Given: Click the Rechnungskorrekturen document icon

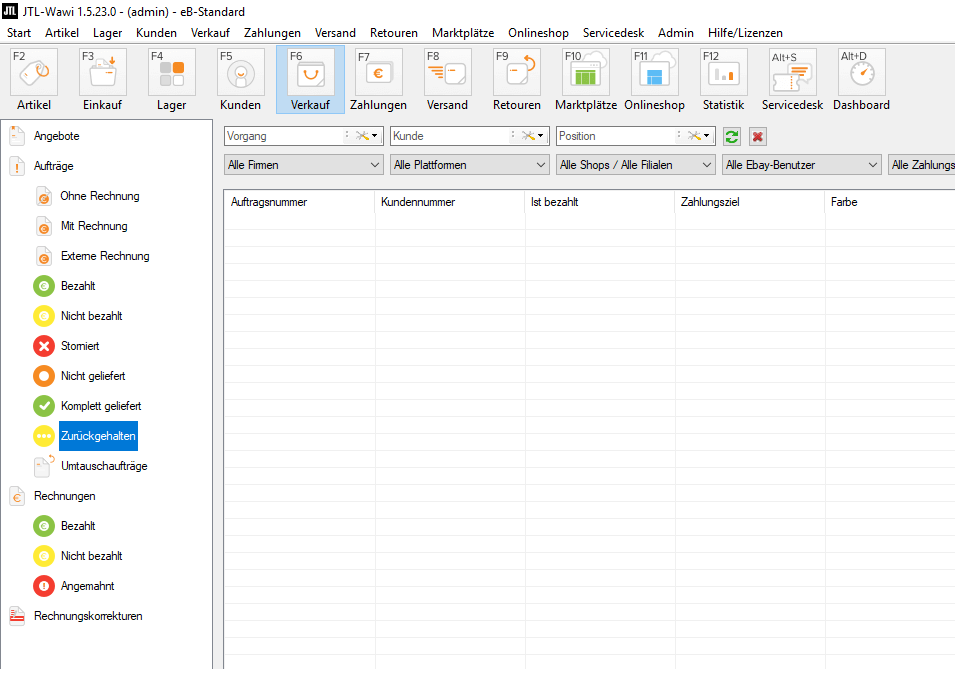Looking at the screenshot, I should point(17,616).
